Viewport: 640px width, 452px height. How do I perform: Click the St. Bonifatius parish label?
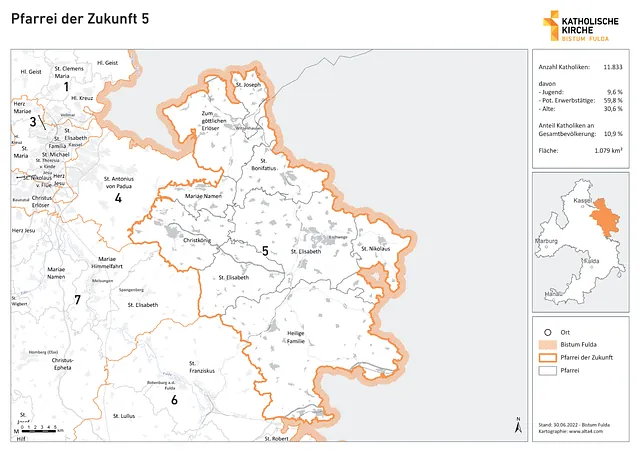tap(262, 164)
